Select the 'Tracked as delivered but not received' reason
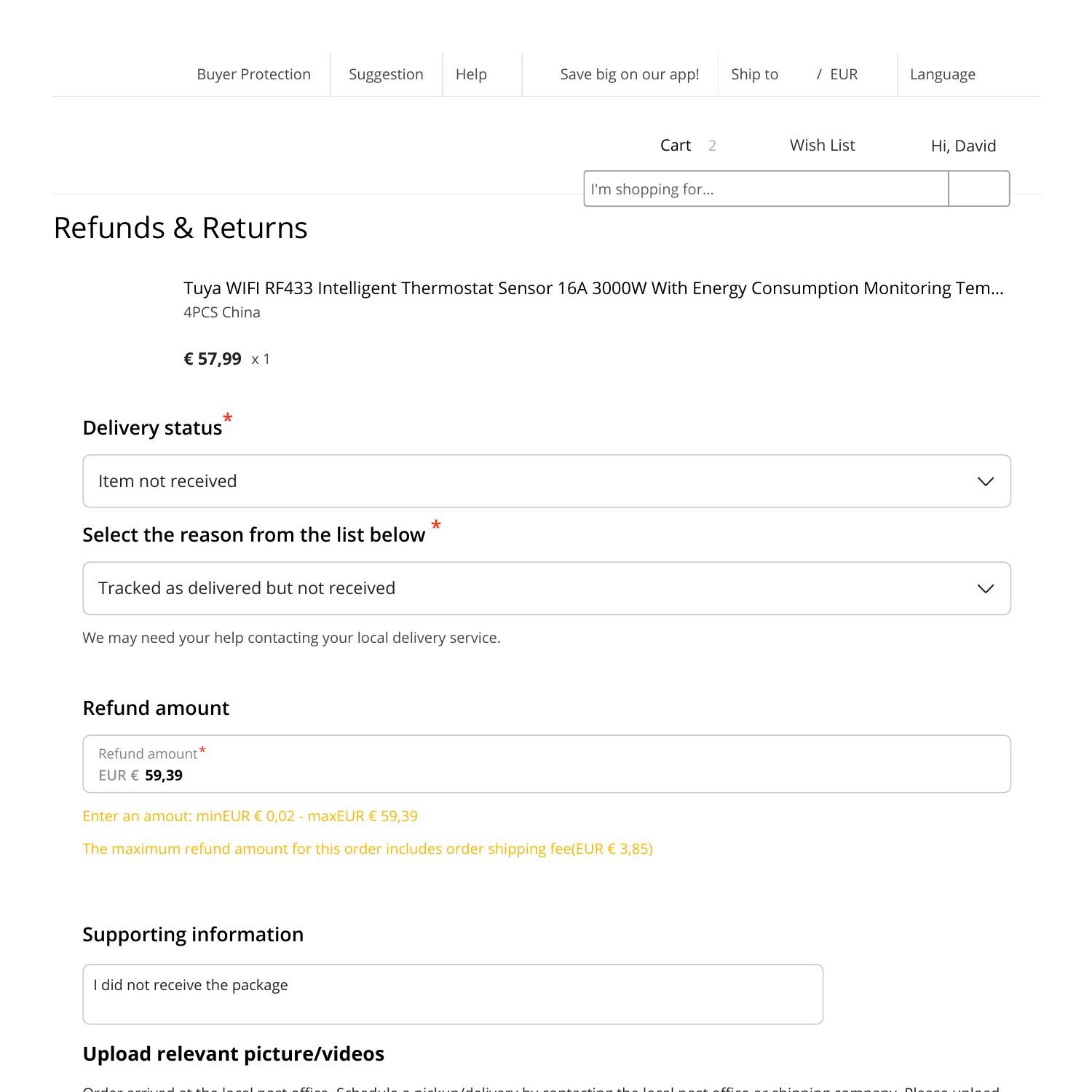This screenshot has width=1092, height=1092. 510,588
